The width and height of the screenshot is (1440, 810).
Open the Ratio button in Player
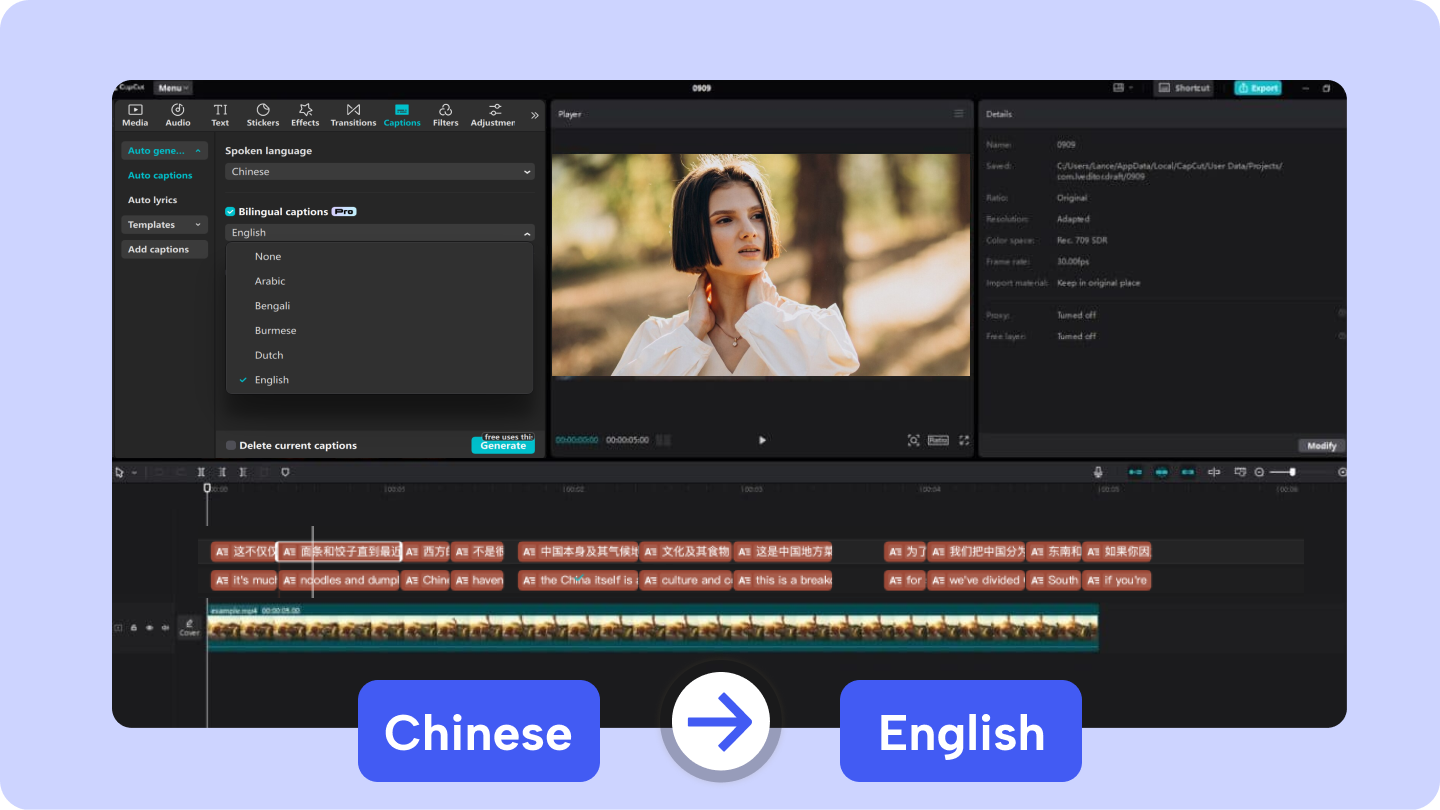point(938,440)
